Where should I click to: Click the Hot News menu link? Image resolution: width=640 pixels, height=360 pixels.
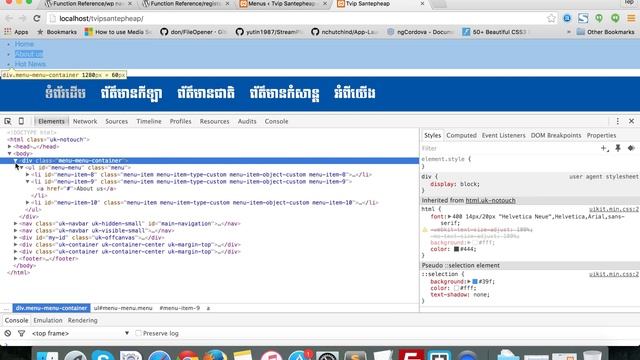30,64
